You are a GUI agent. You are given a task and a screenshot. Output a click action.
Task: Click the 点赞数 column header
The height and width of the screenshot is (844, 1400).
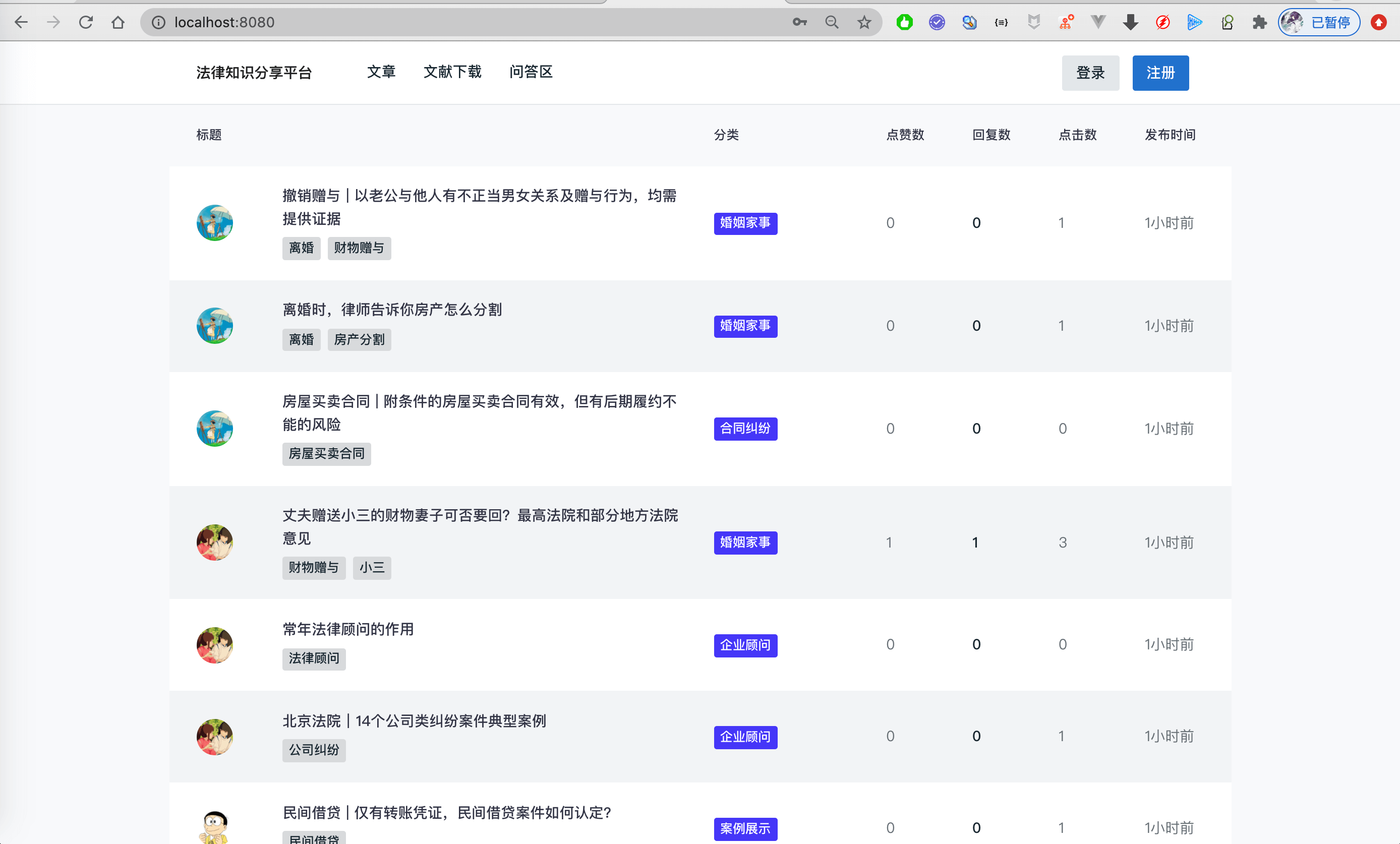[906, 135]
